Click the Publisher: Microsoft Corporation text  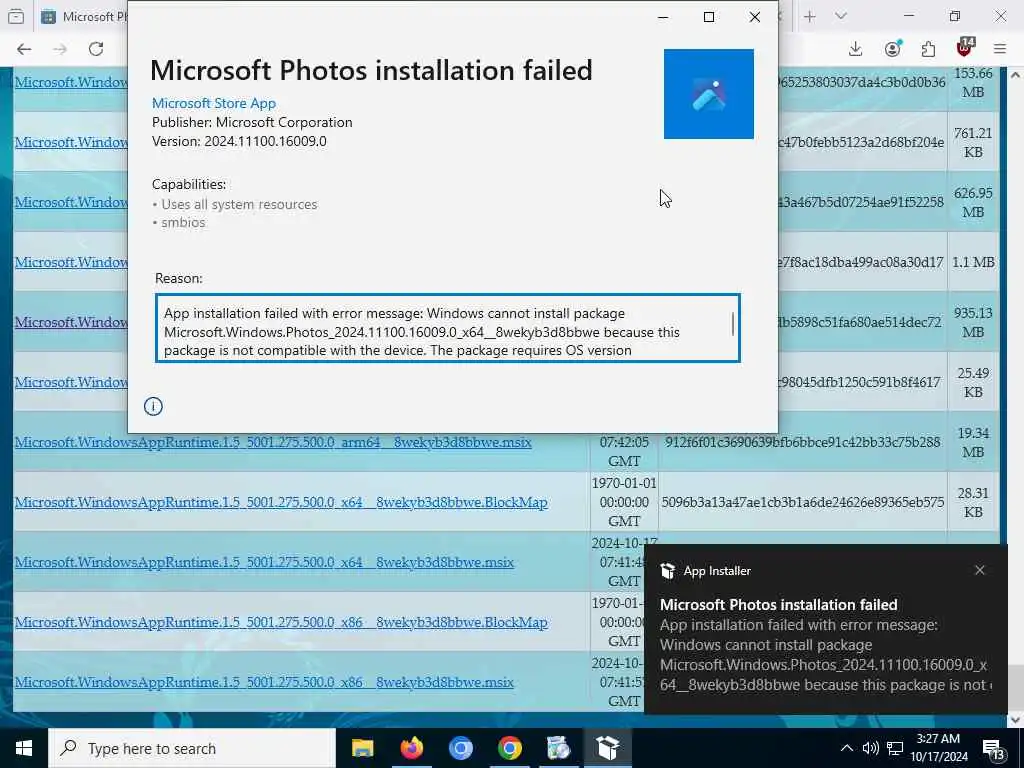252,122
